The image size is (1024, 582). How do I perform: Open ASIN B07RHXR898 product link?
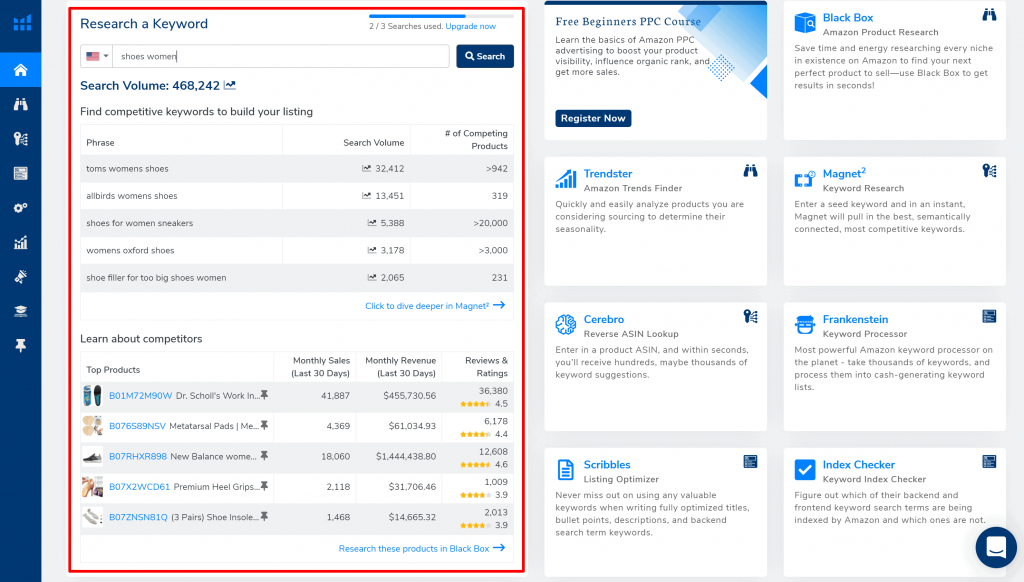(x=138, y=457)
